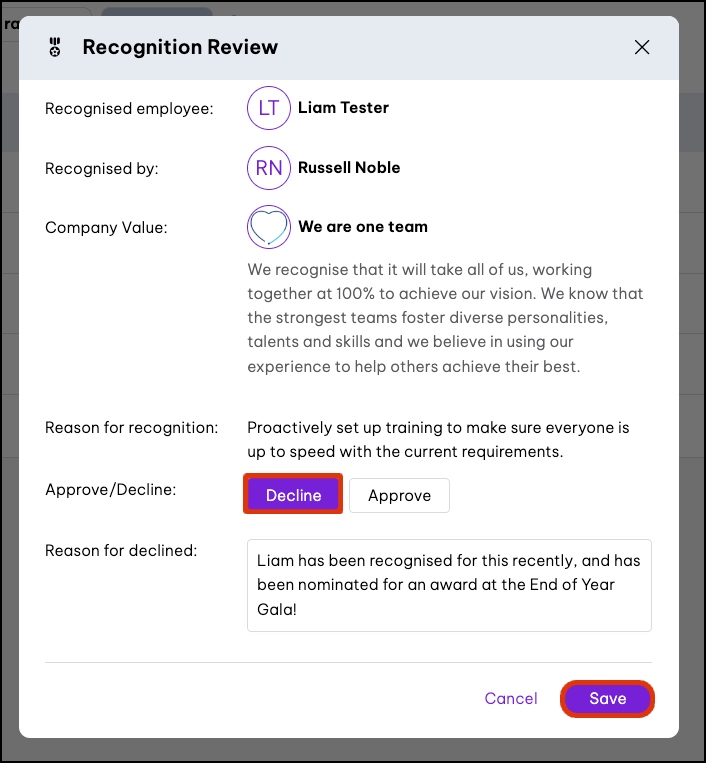Click the Recognition Review title text
Screen dimensions: 706x763
click(x=180, y=47)
